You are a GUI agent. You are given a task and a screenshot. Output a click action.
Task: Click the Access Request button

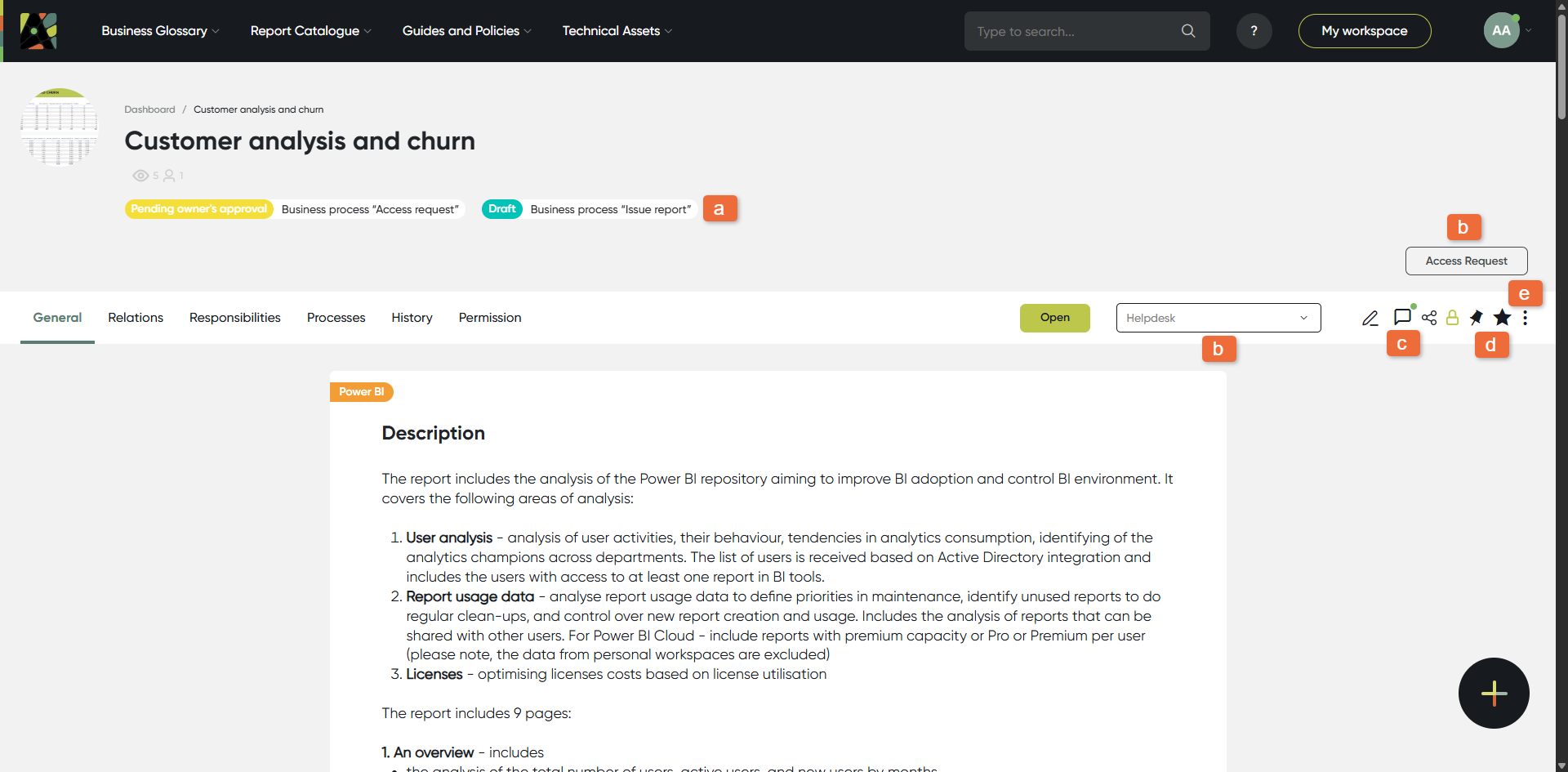click(1466, 261)
